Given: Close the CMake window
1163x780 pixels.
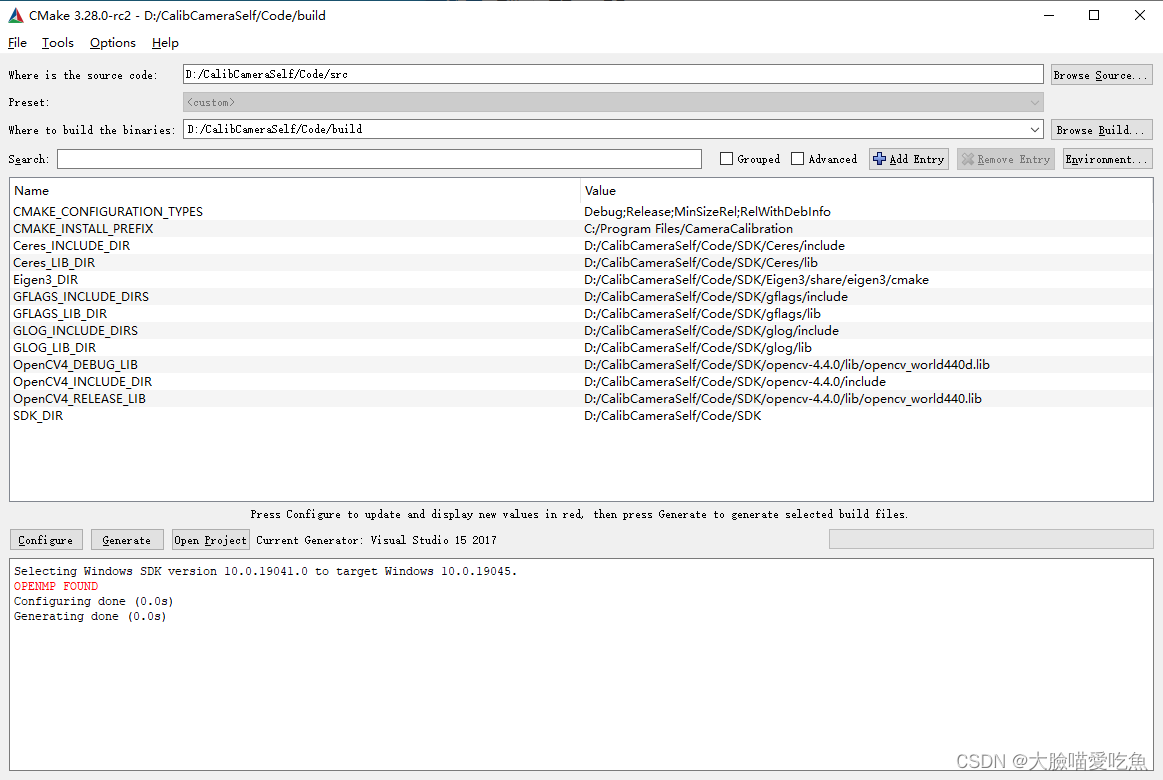Looking at the screenshot, I should [1140, 16].
